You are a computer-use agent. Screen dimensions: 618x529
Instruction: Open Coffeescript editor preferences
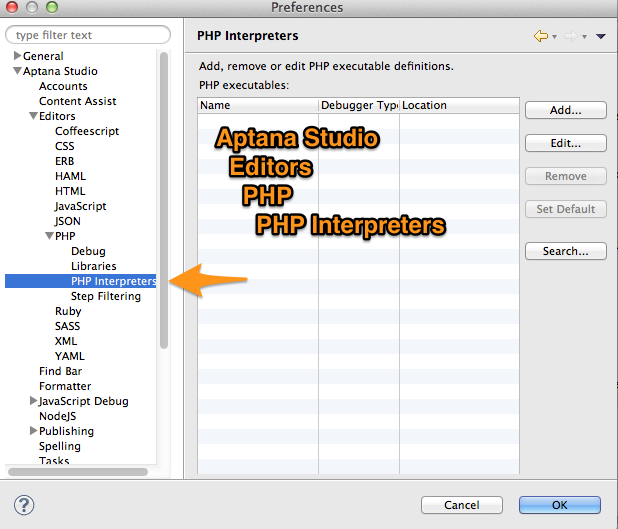pos(87,131)
